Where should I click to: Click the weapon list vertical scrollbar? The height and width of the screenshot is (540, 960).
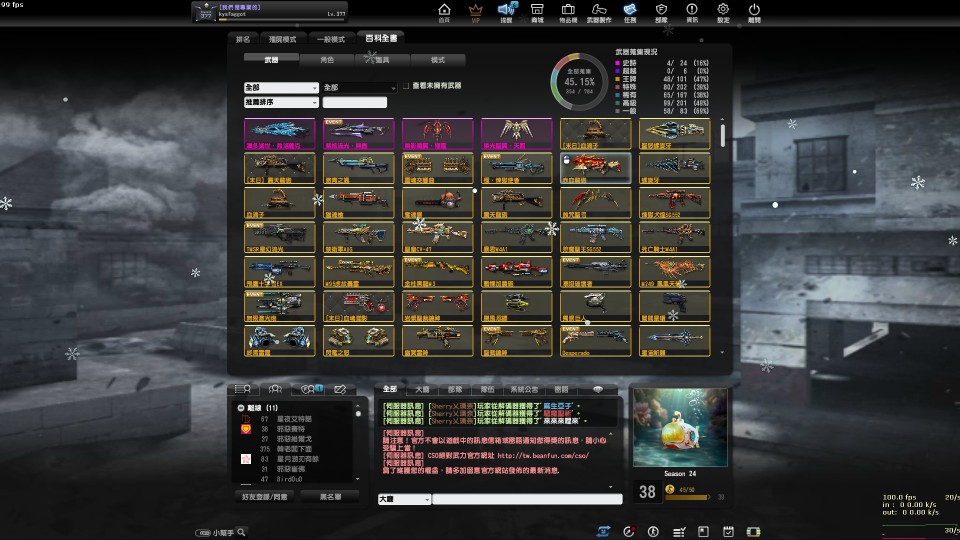point(723,135)
